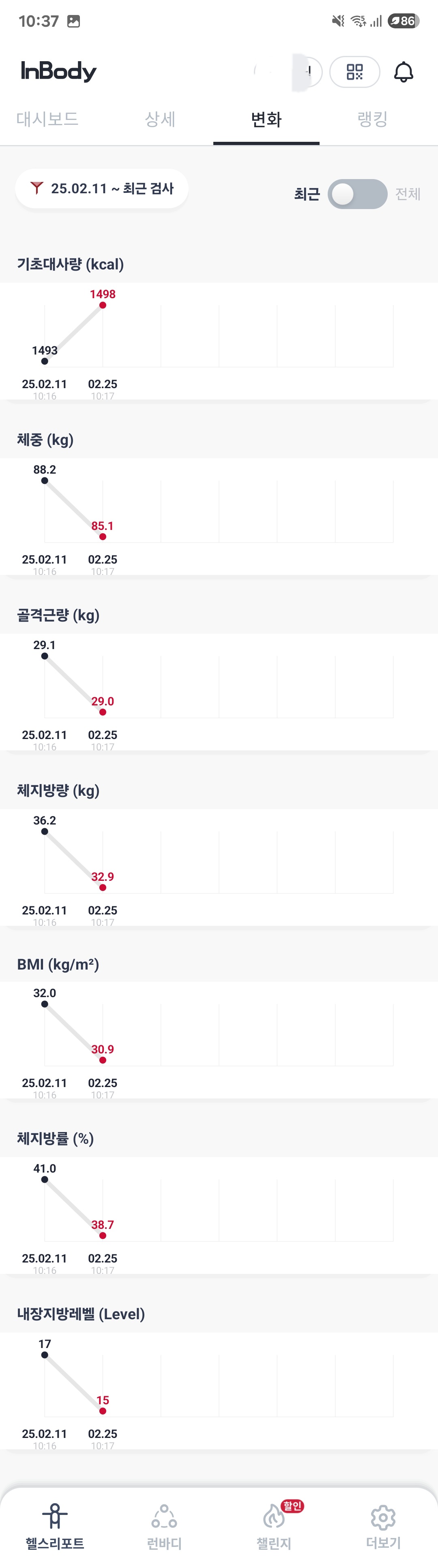438x1568 pixels.
Task: Toggle the 최근/전체 switch
Action: [x=357, y=194]
